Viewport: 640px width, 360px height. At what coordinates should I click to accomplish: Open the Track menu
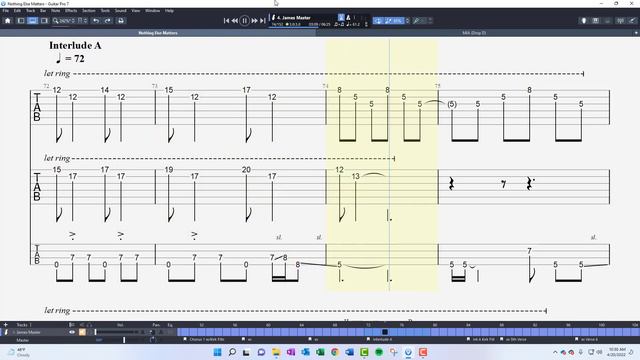pyautogui.click(x=31, y=11)
